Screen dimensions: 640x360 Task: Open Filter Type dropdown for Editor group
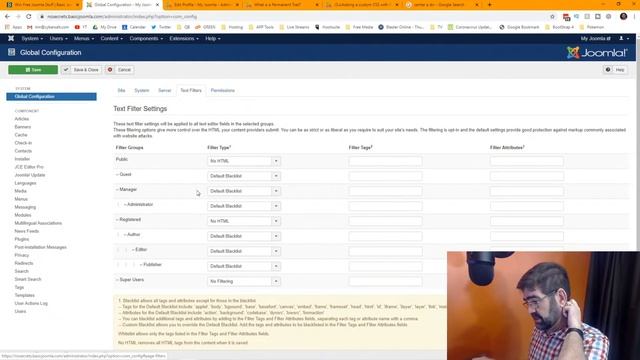(x=244, y=251)
